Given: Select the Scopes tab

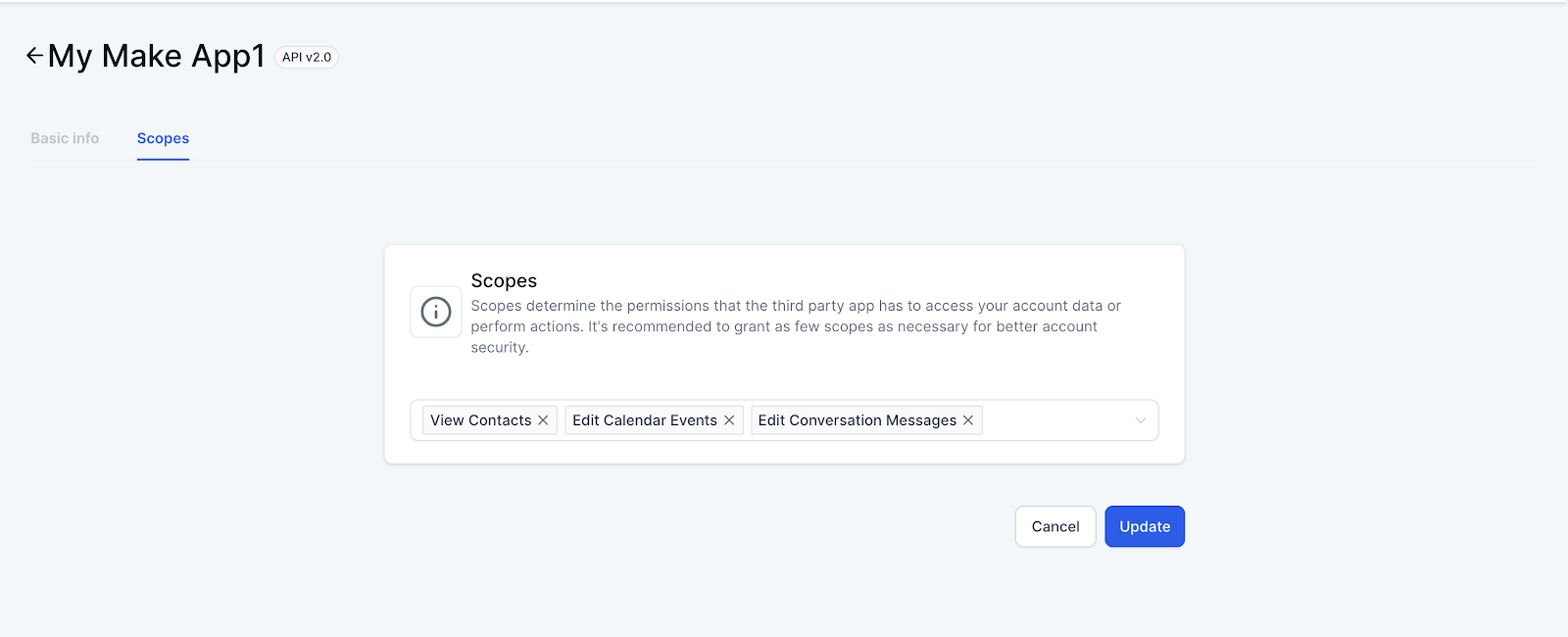Looking at the screenshot, I should 163,138.
